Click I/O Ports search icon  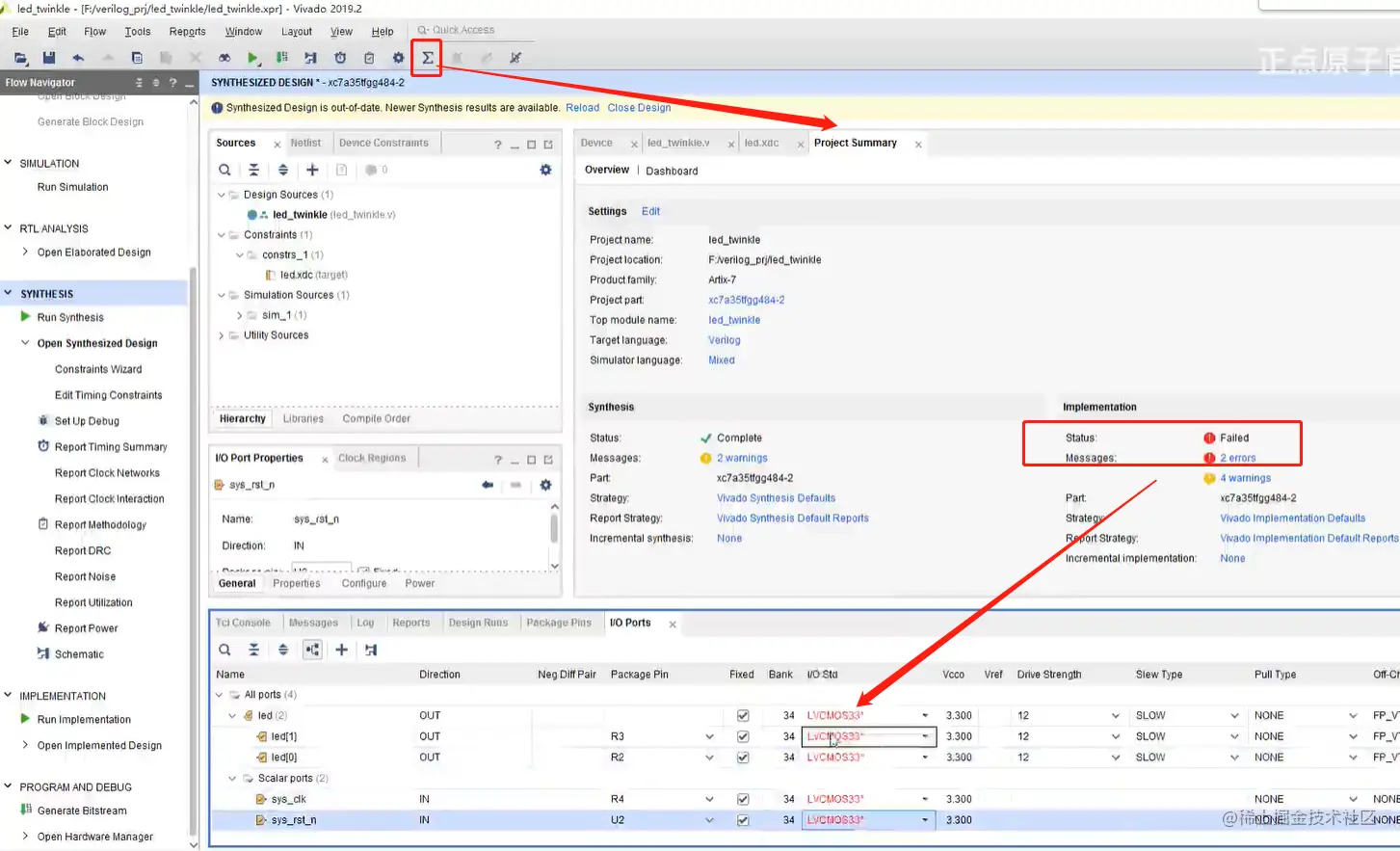click(225, 650)
